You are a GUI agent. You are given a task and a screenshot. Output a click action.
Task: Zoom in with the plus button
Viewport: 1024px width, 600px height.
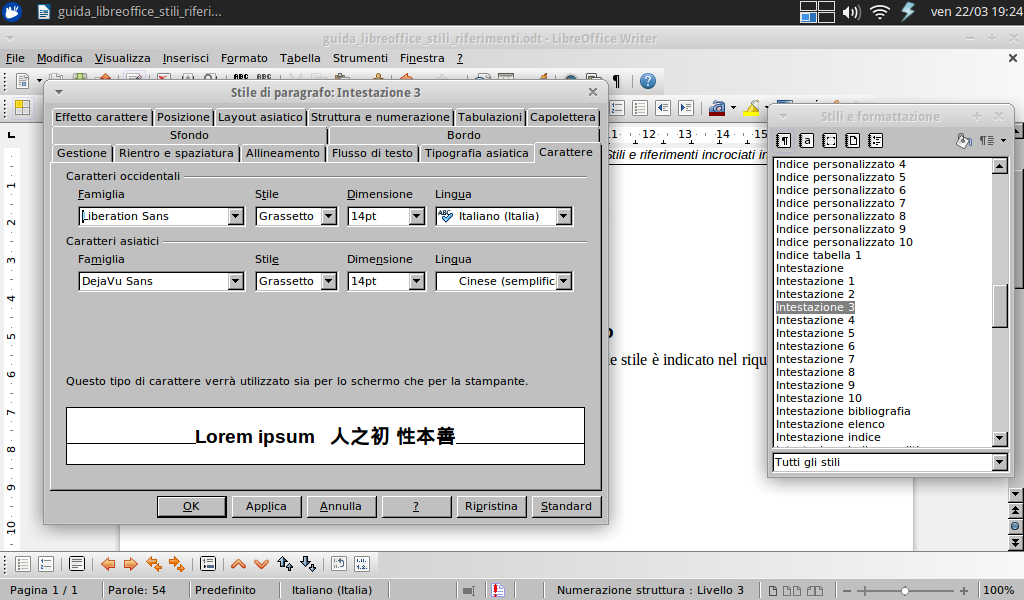point(964,591)
